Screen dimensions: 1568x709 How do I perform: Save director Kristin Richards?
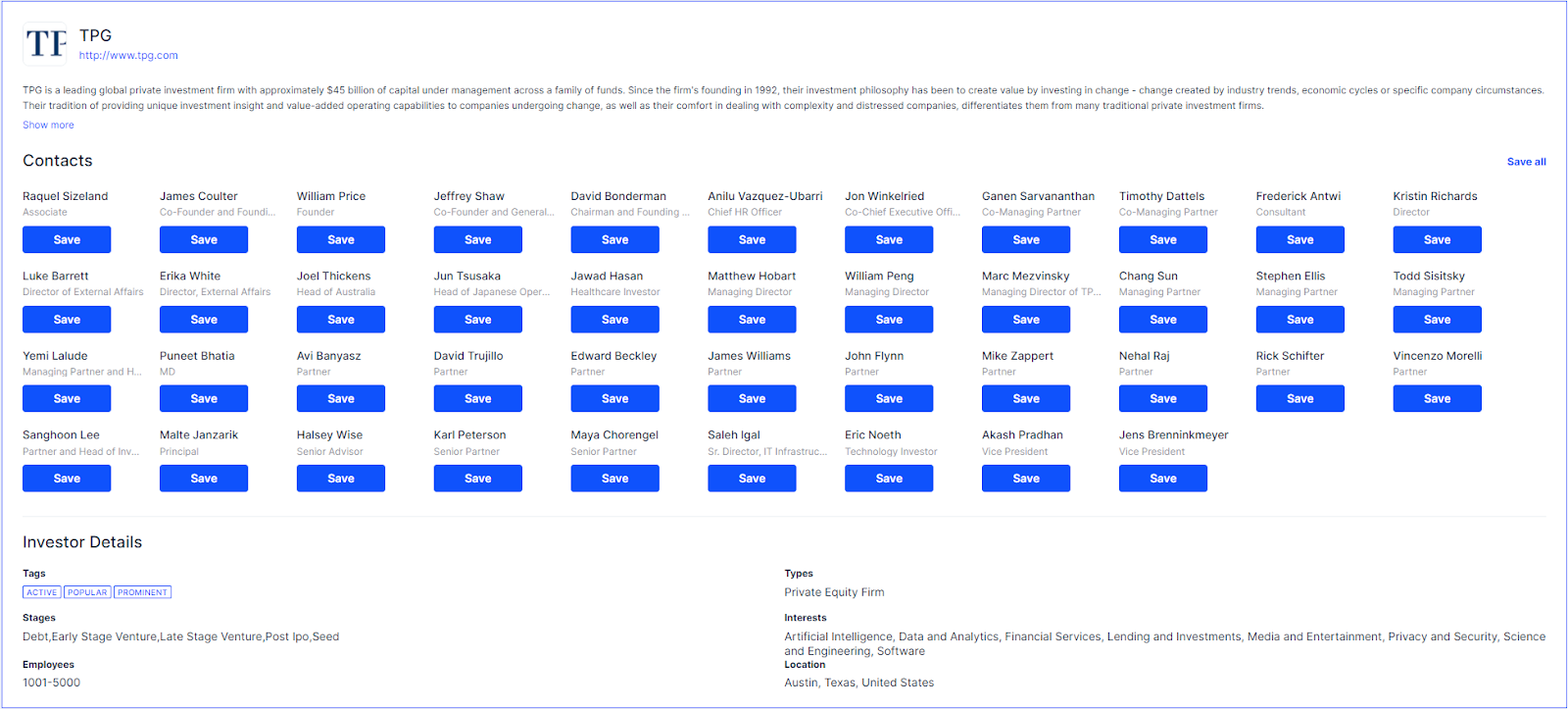pyautogui.click(x=1438, y=239)
